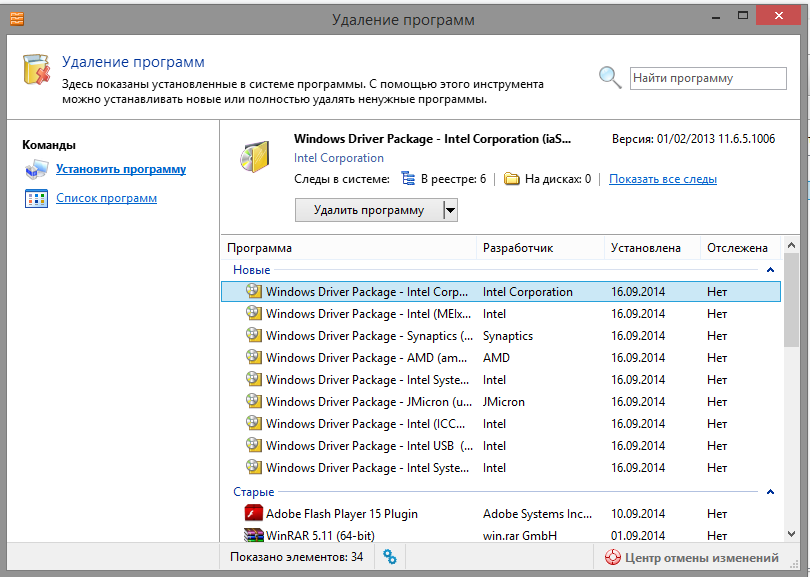Screen dimensions: 810x577
Task: Click the gears icon in status bar
Action: pos(390,557)
